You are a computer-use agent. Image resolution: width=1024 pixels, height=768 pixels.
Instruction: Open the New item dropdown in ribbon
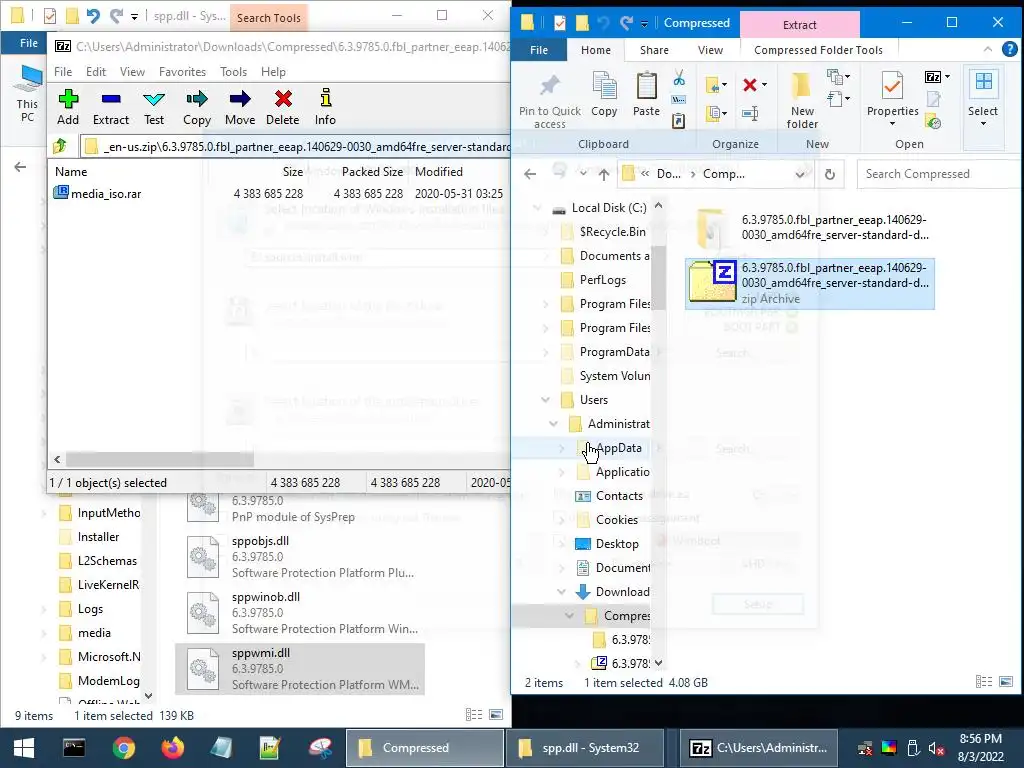[848, 77]
